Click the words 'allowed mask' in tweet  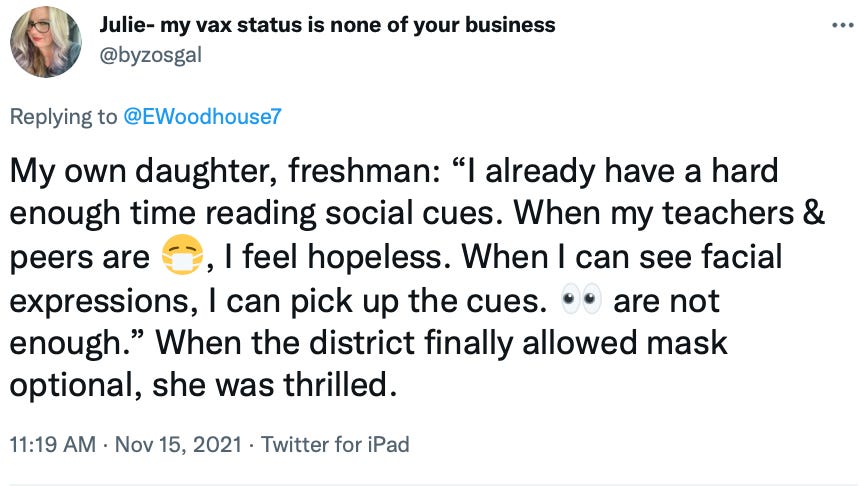tap(625, 342)
